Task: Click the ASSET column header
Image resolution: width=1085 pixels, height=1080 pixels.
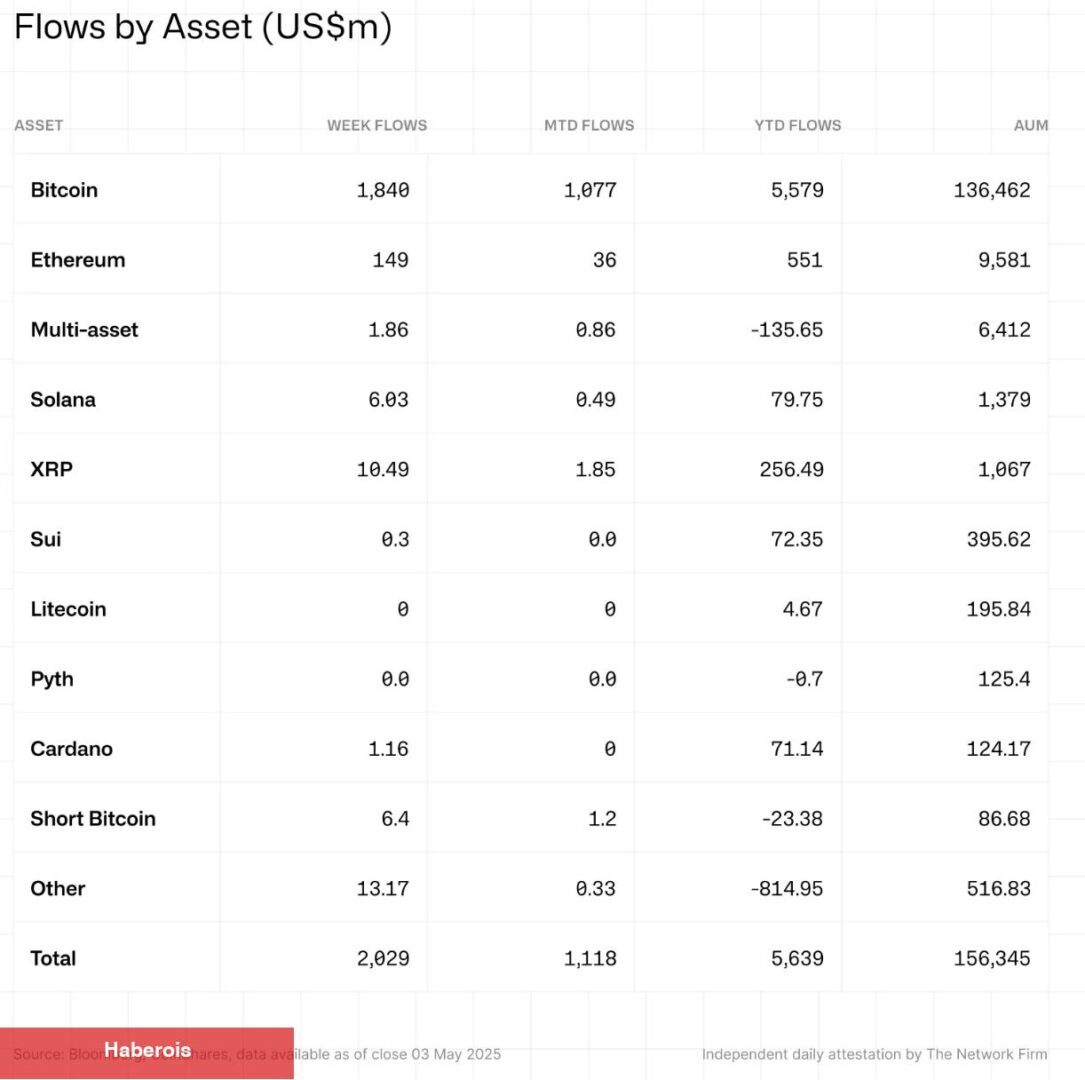Action: (x=39, y=126)
